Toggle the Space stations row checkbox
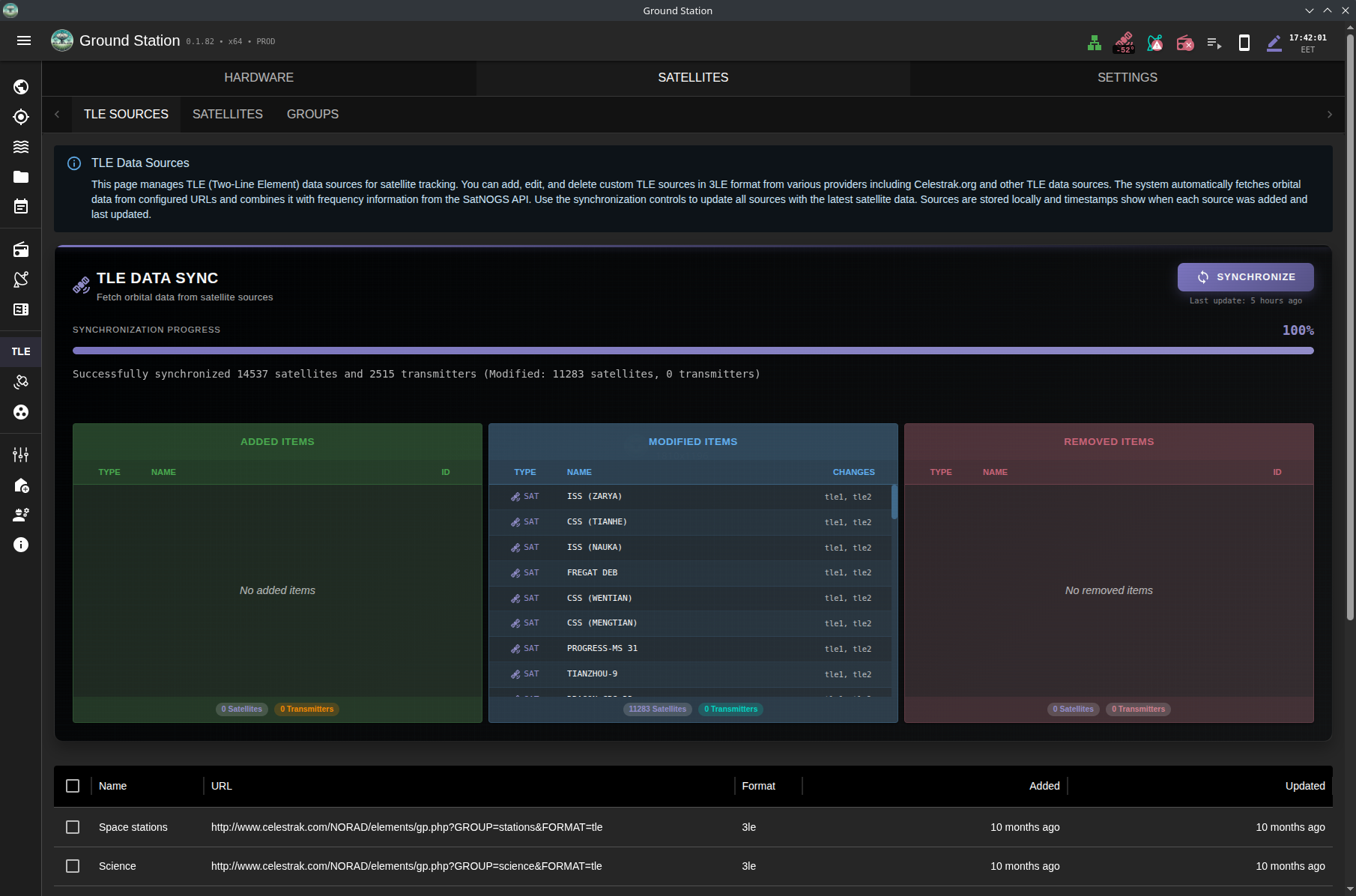This screenshot has width=1356, height=896. [73, 826]
